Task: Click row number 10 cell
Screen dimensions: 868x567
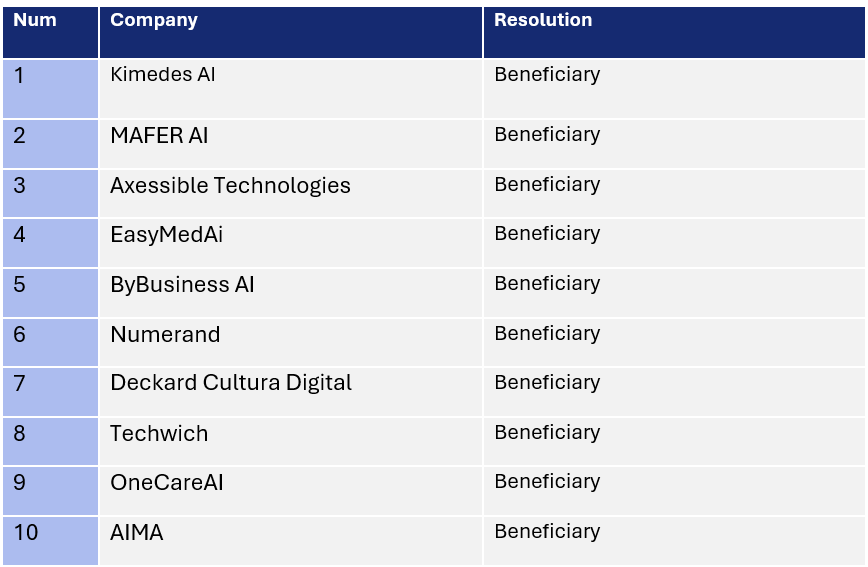Action: 26,532
